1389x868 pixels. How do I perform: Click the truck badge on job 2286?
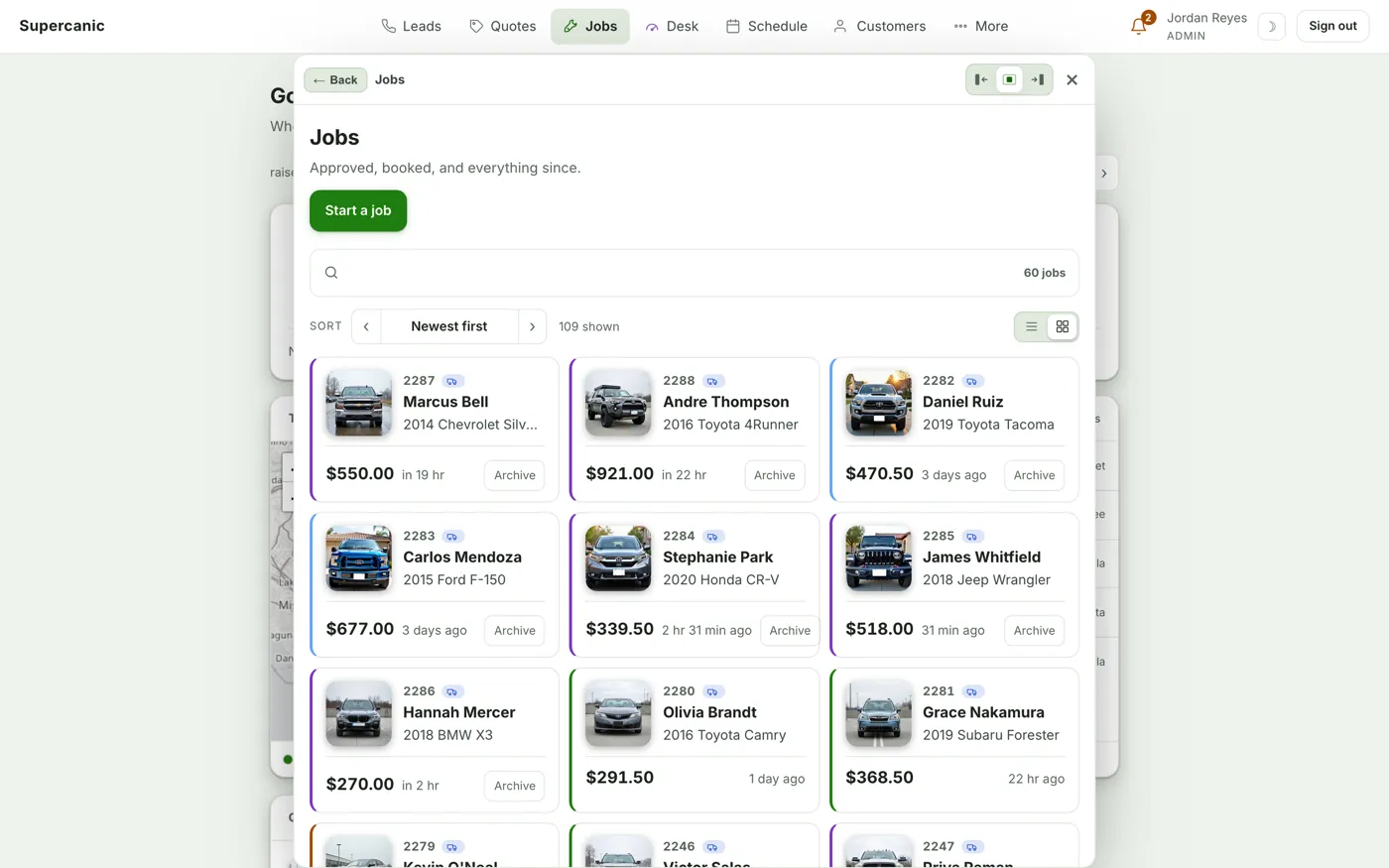point(452,691)
